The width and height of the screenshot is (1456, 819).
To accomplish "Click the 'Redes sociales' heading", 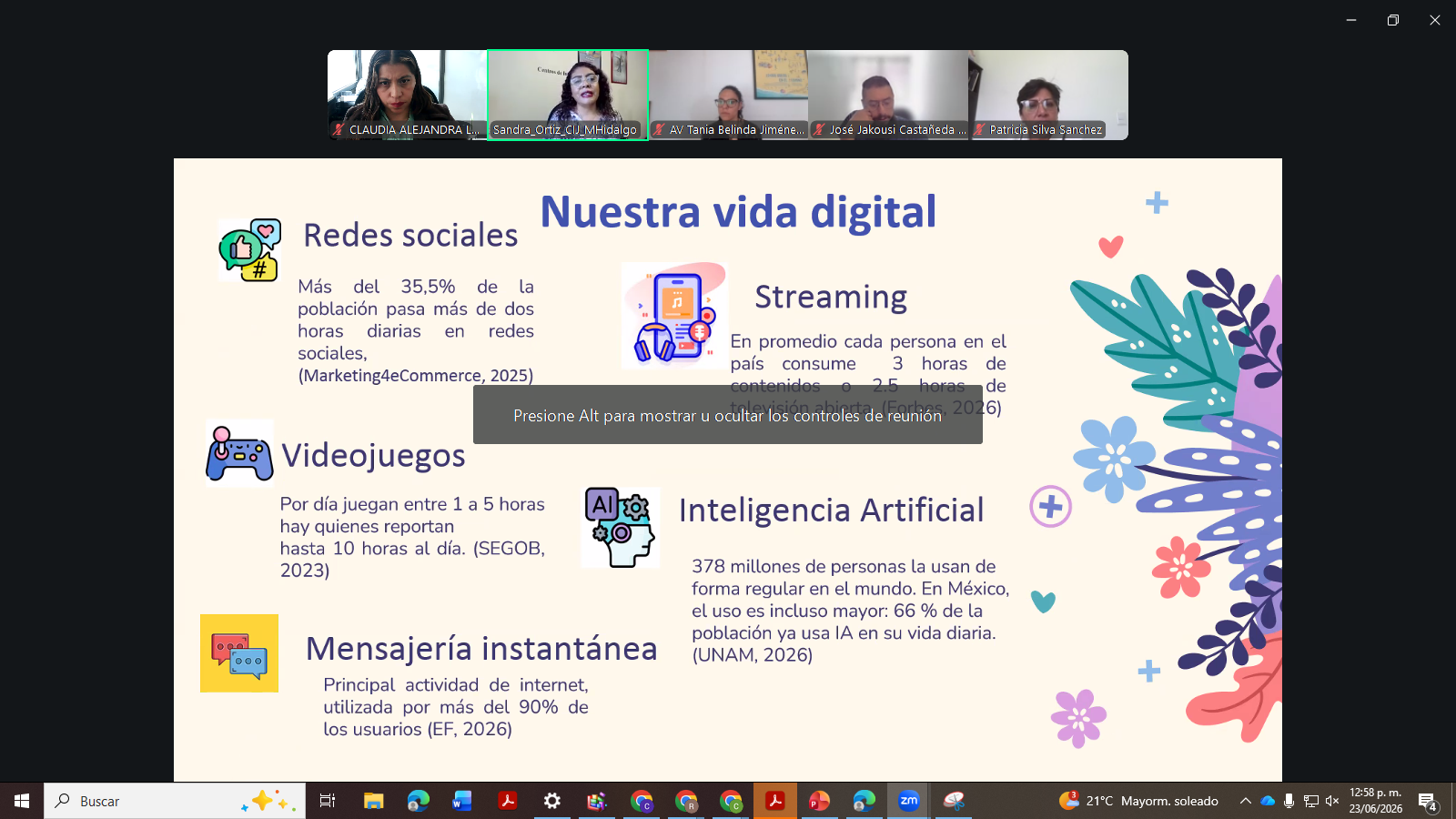I will pyautogui.click(x=410, y=235).
